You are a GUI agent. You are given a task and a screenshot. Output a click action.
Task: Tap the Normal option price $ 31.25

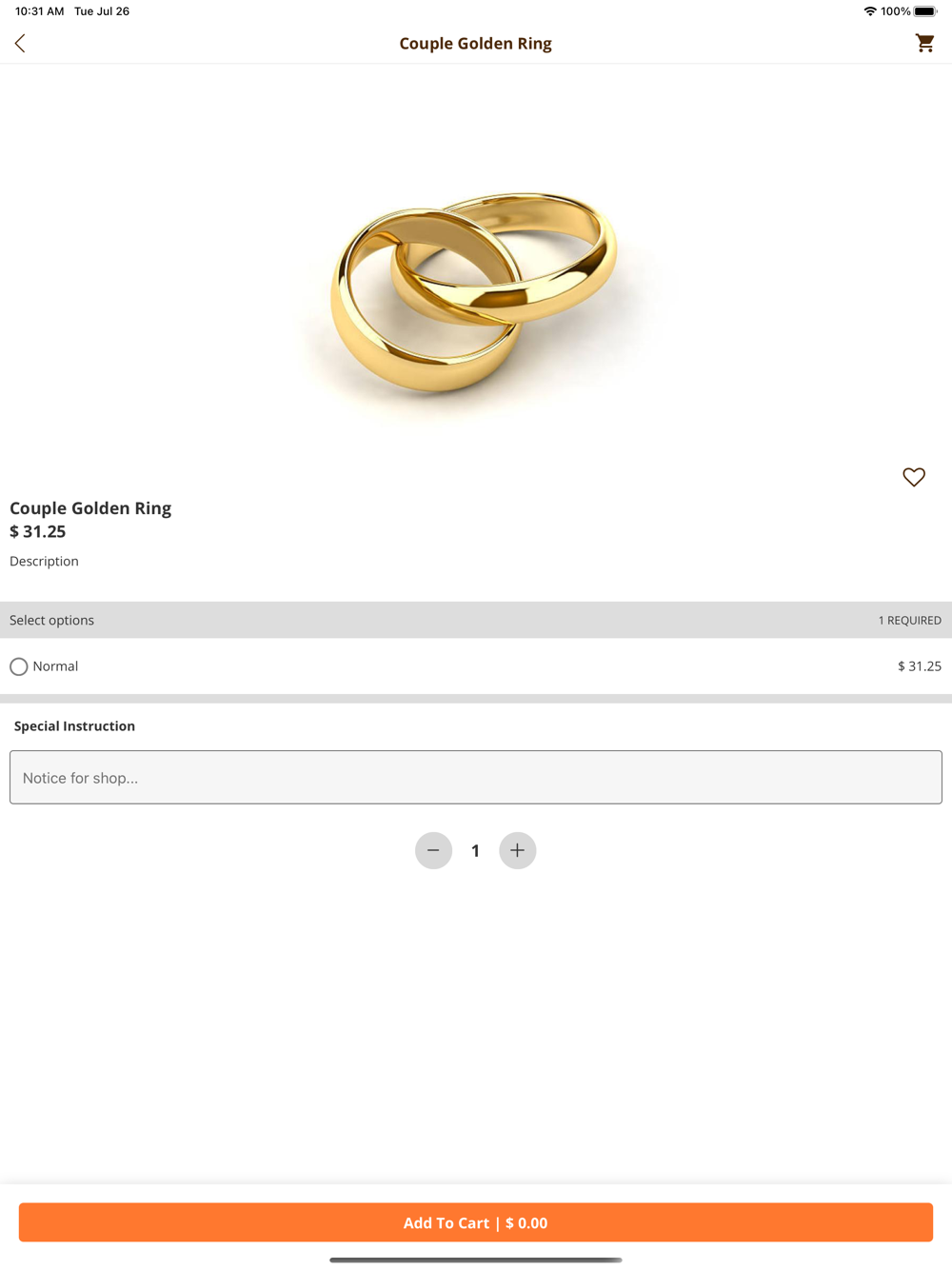click(x=920, y=666)
